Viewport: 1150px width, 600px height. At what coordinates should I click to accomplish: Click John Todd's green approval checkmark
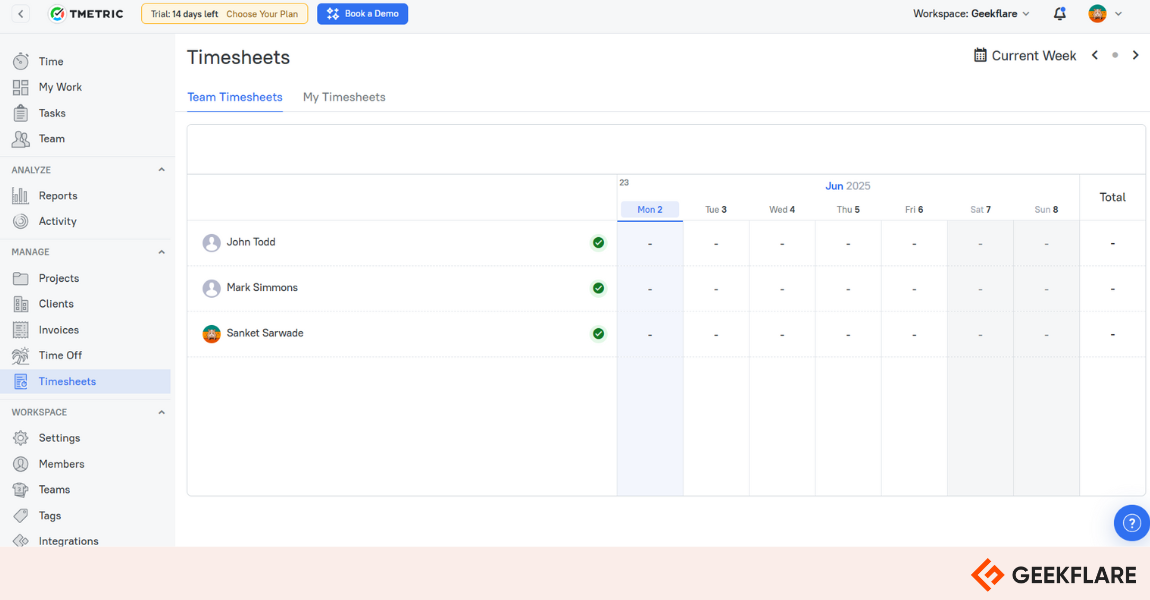(598, 243)
